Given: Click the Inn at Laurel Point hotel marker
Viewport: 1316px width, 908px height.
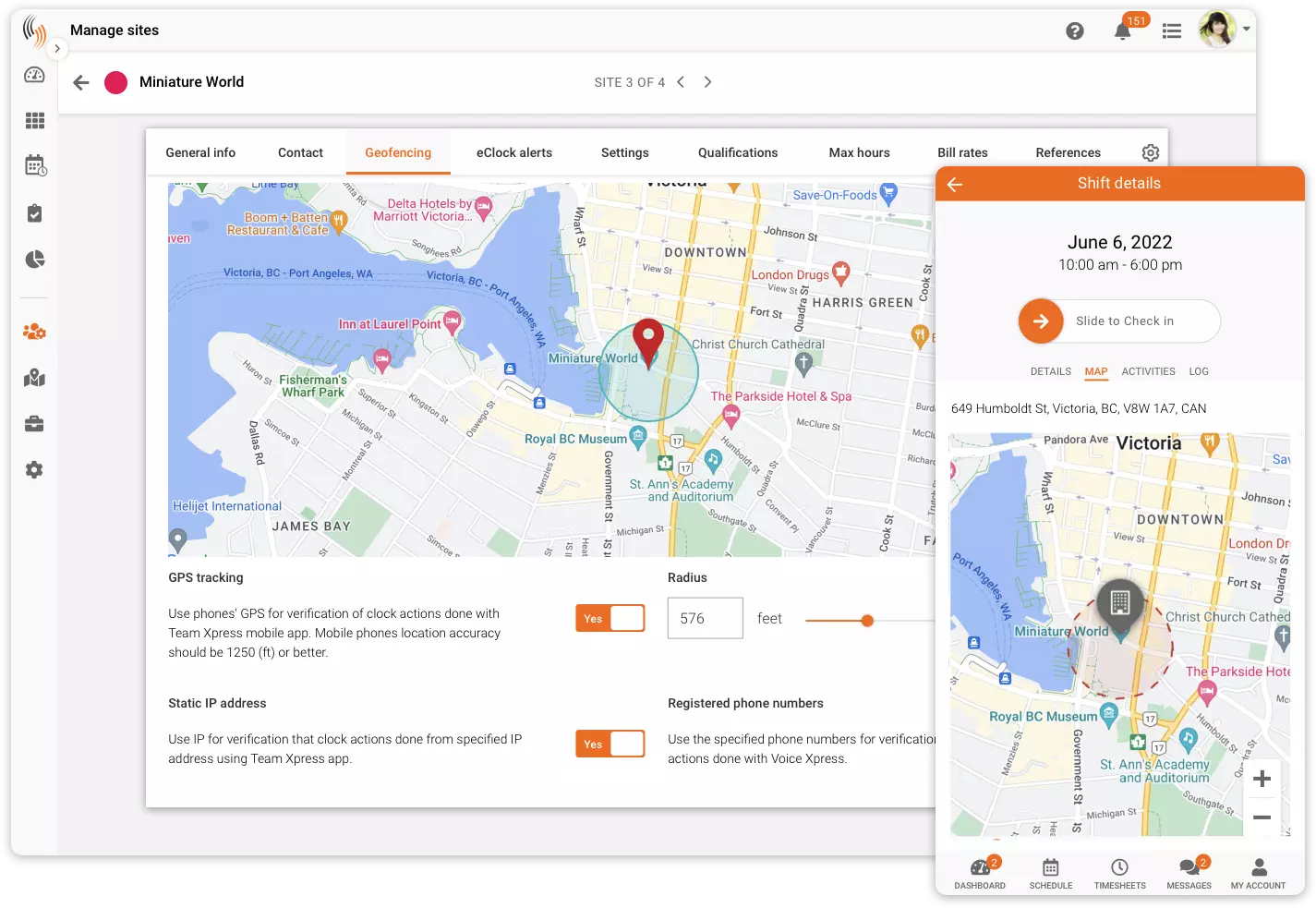Looking at the screenshot, I should [x=452, y=321].
